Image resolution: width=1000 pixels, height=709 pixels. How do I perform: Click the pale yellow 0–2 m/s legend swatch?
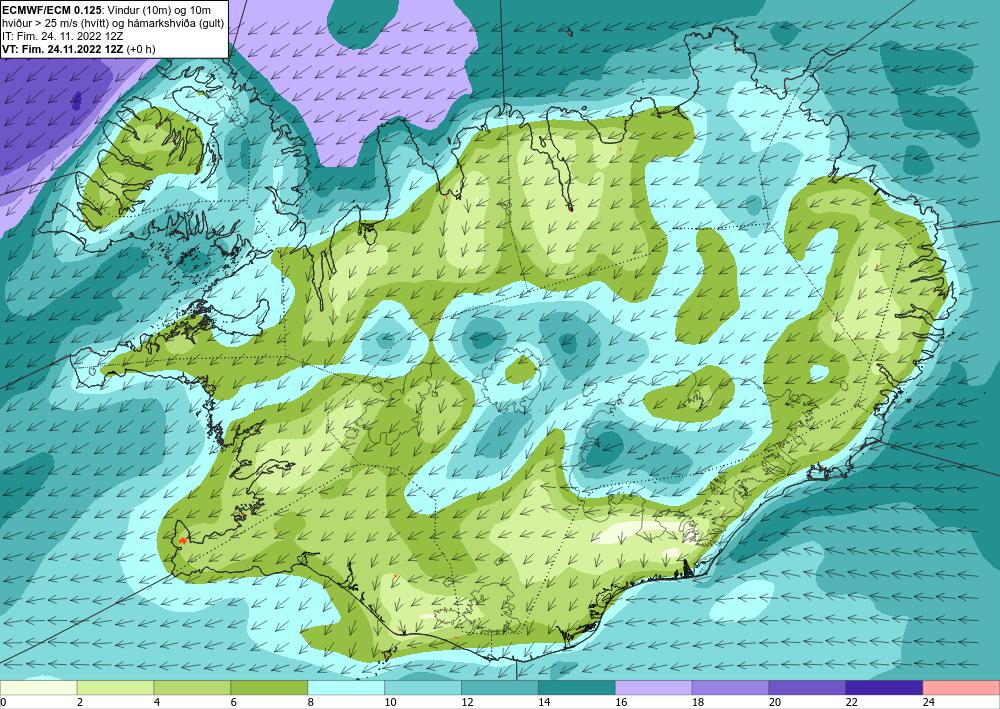[38, 688]
